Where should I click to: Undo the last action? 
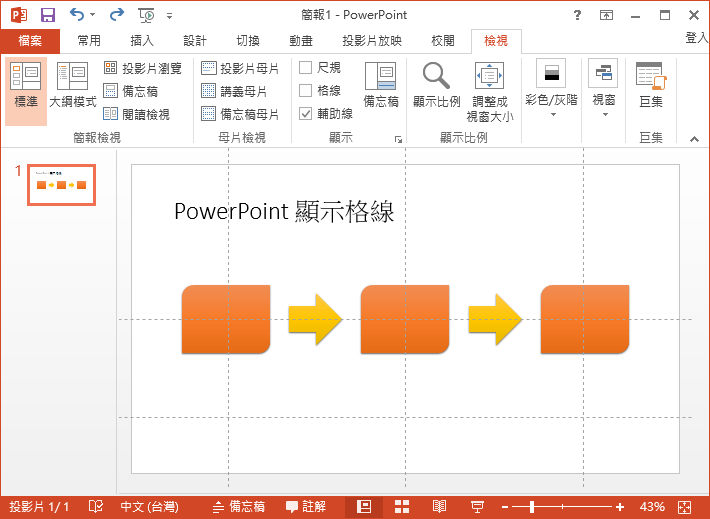[x=77, y=15]
